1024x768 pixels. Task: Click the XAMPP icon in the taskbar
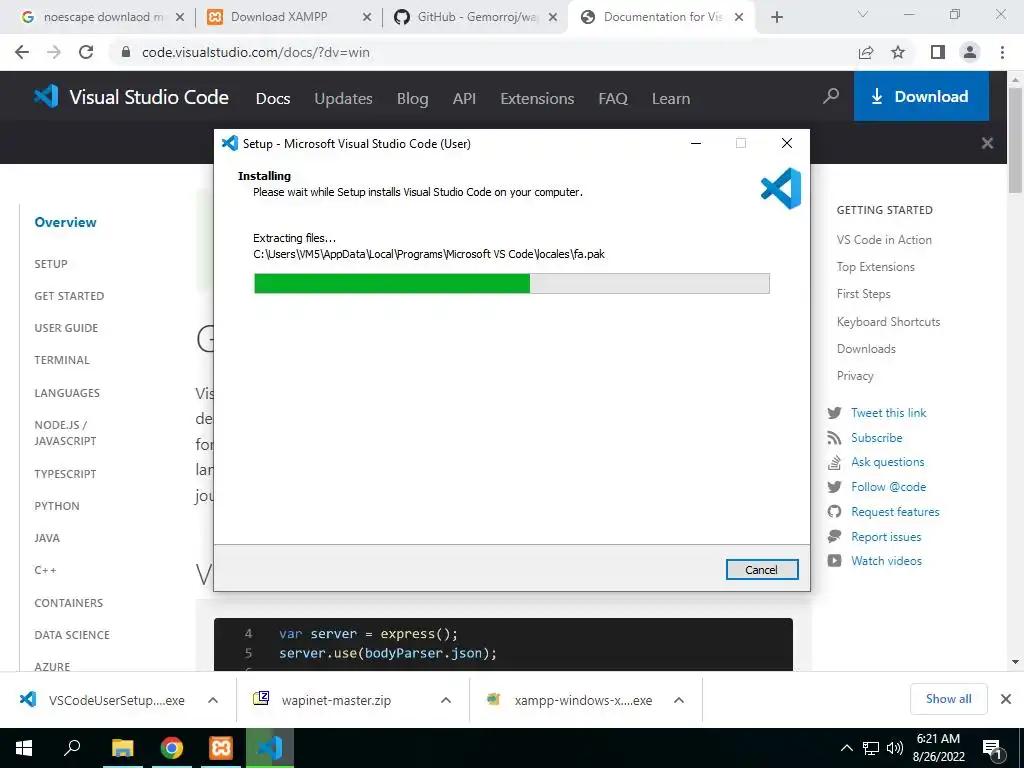pos(221,748)
